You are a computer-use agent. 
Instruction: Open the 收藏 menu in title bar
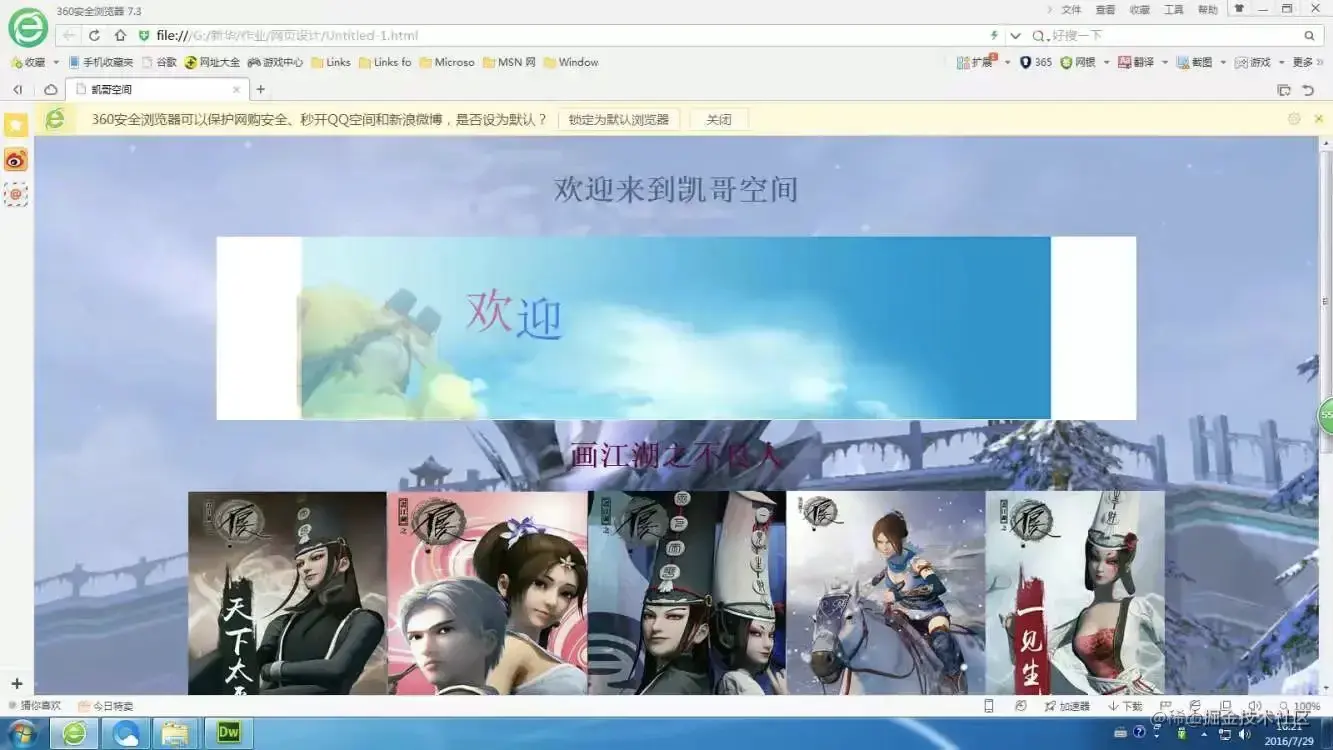click(1139, 9)
